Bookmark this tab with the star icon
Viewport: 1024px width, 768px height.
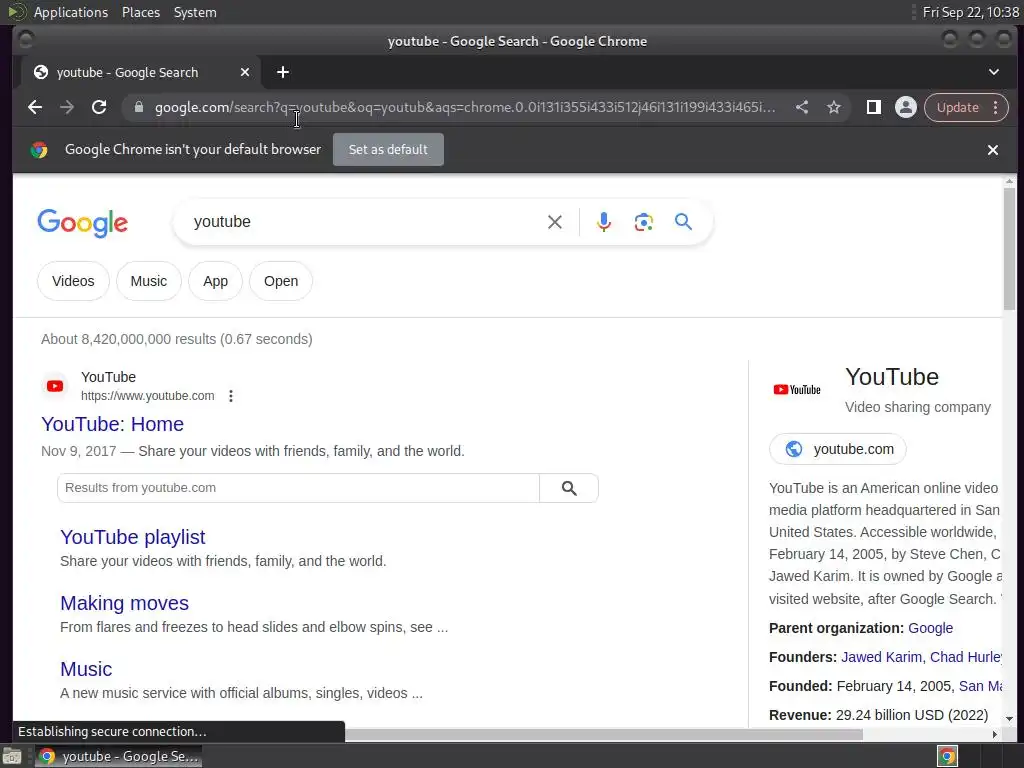click(834, 107)
